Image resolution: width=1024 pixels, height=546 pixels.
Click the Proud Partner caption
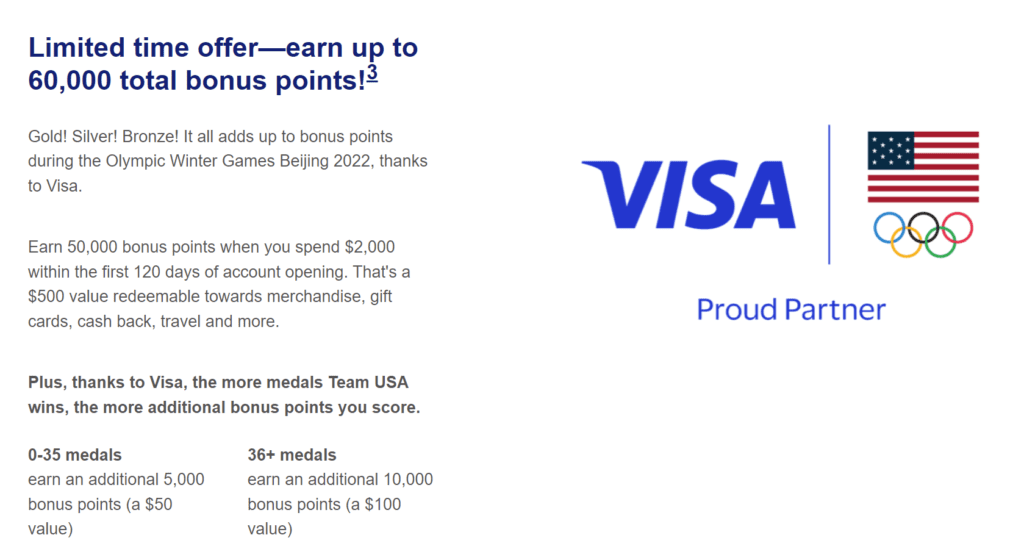(x=791, y=310)
